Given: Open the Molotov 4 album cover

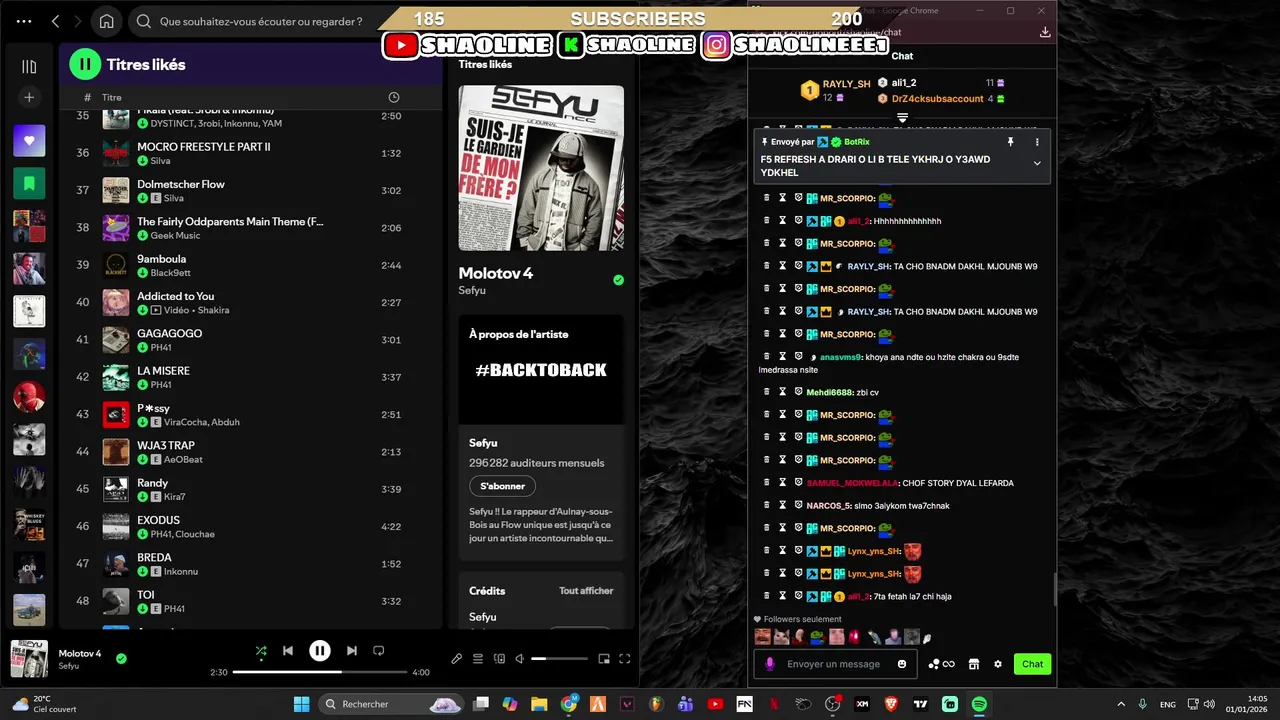Looking at the screenshot, I should coord(541,168).
